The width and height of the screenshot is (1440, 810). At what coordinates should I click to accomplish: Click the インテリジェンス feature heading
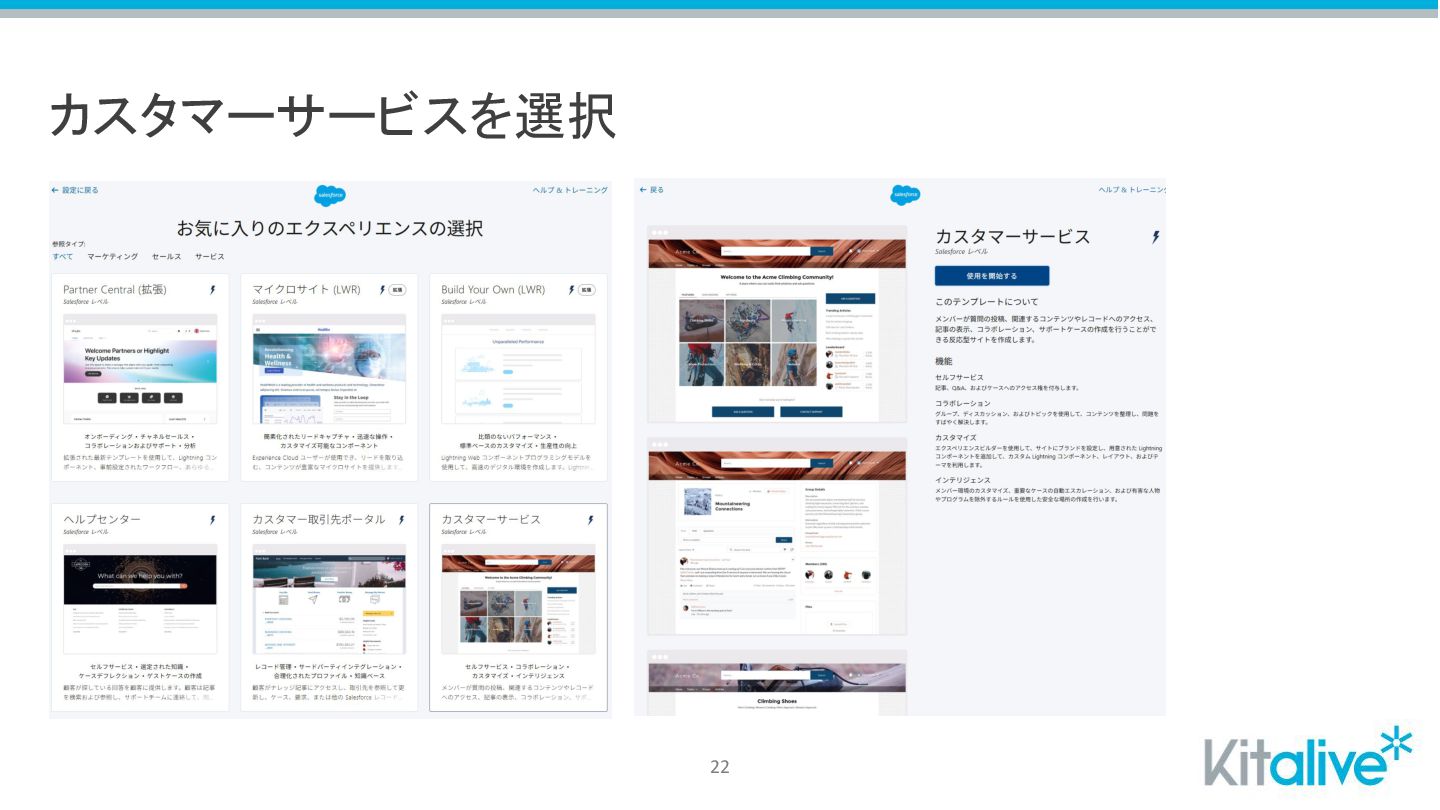(x=963, y=480)
